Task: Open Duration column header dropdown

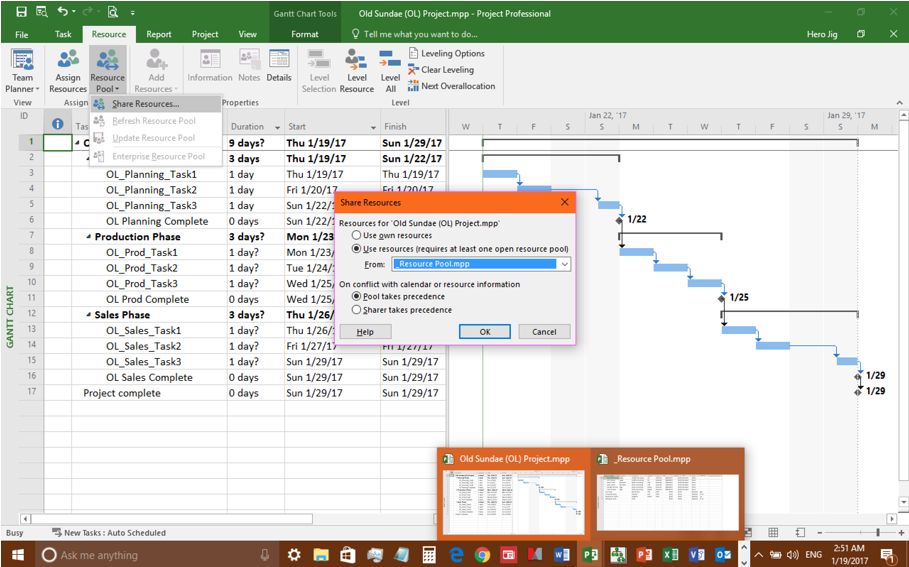Action: pos(278,127)
